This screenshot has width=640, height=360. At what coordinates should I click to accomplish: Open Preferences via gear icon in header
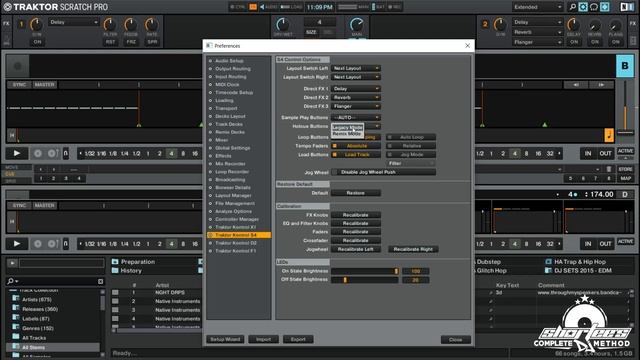(583, 7)
